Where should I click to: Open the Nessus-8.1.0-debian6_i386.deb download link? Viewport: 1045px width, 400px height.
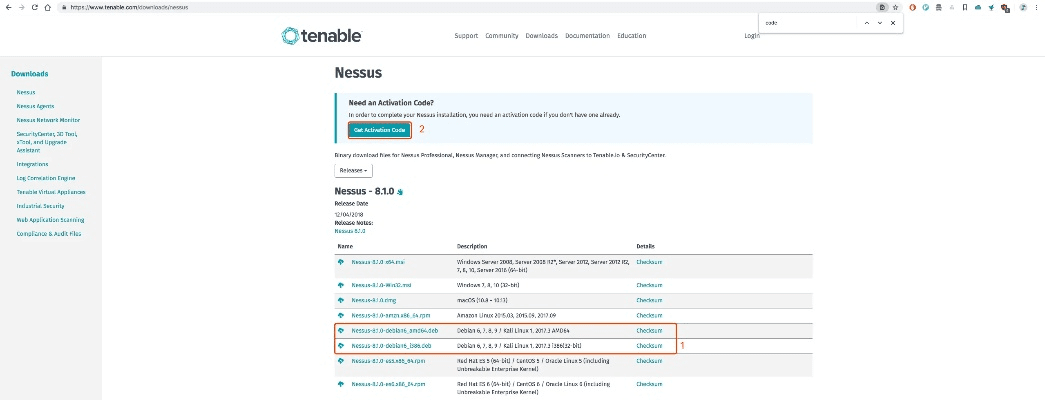[391, 346]
